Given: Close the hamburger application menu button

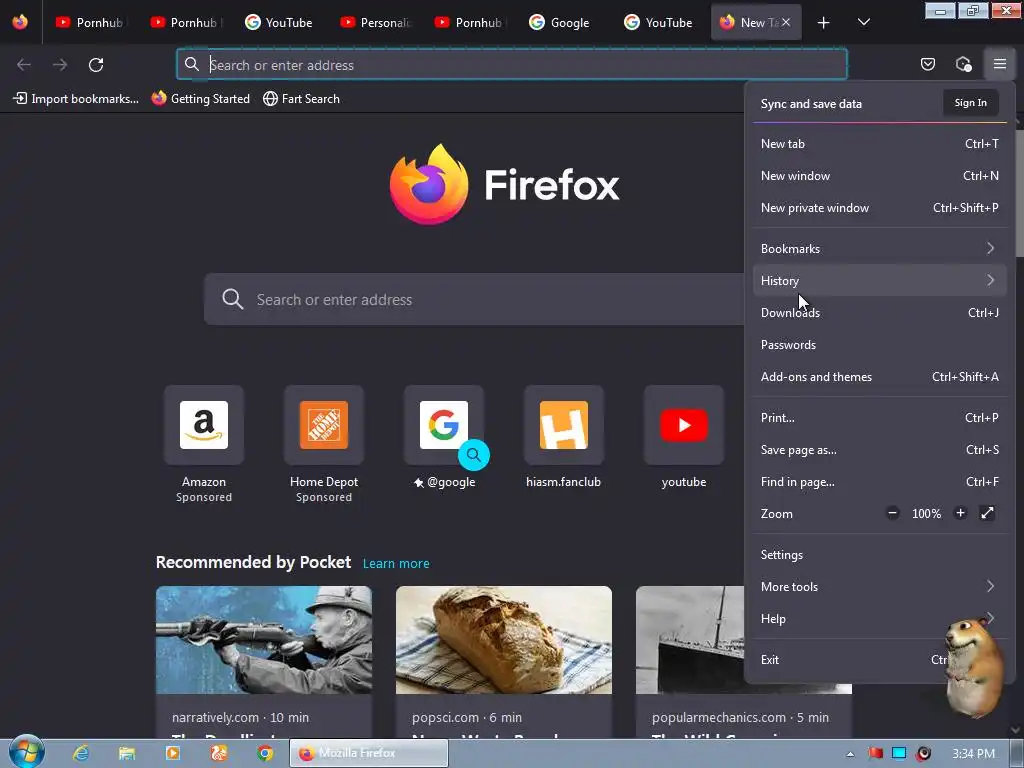Looking at the screenshot, I should [x=999, y=64].
